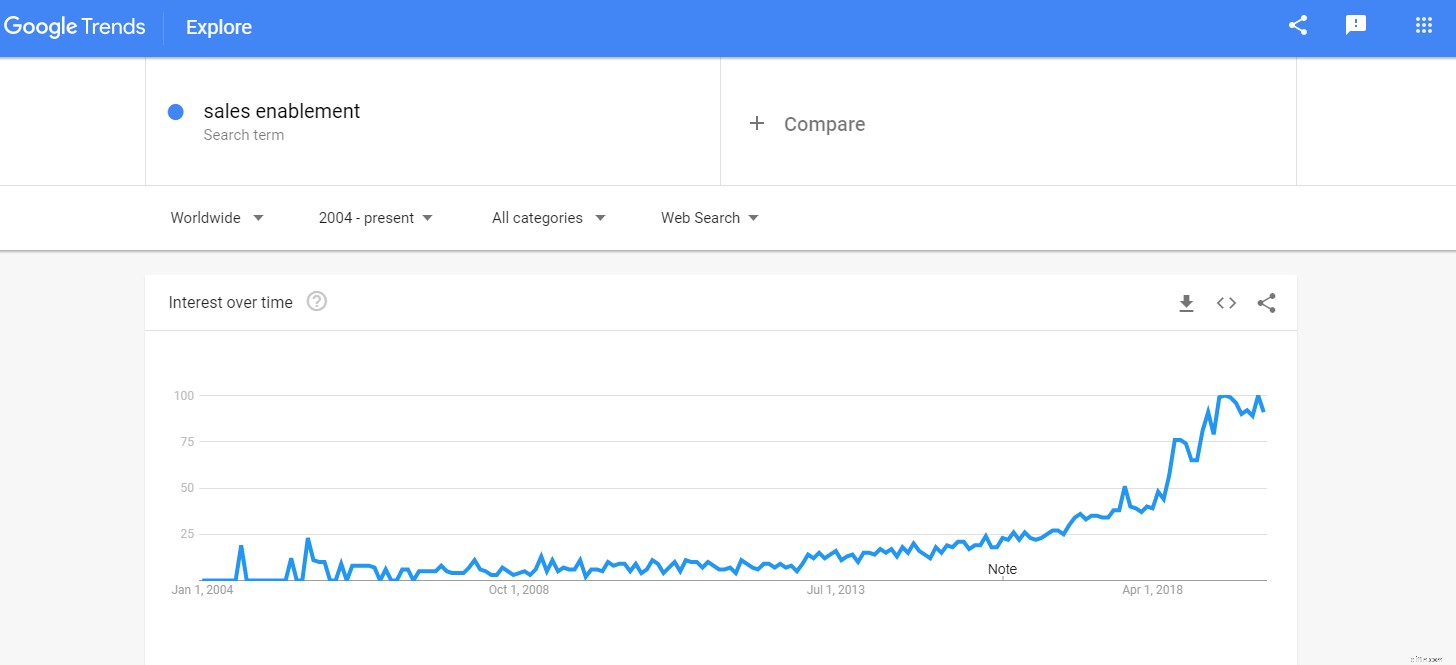Share the trends report from the header
The image size is (1456, 665).
tap(1297, 25)
